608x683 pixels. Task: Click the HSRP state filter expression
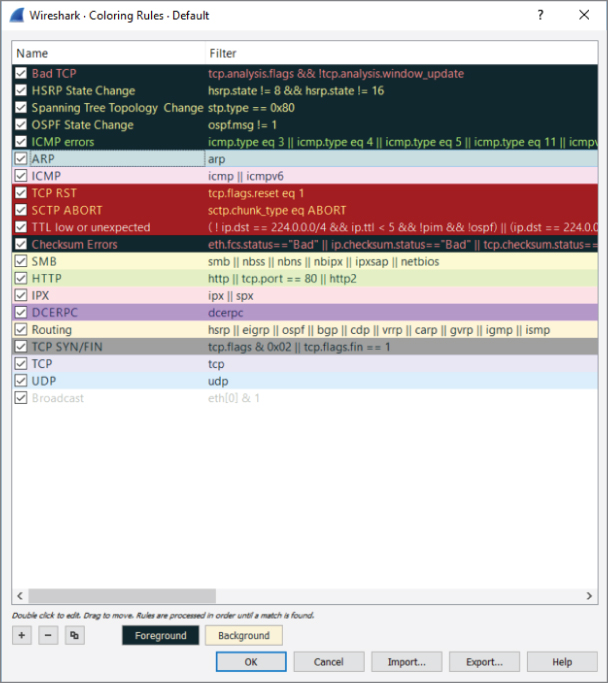(x=296, y=91)
